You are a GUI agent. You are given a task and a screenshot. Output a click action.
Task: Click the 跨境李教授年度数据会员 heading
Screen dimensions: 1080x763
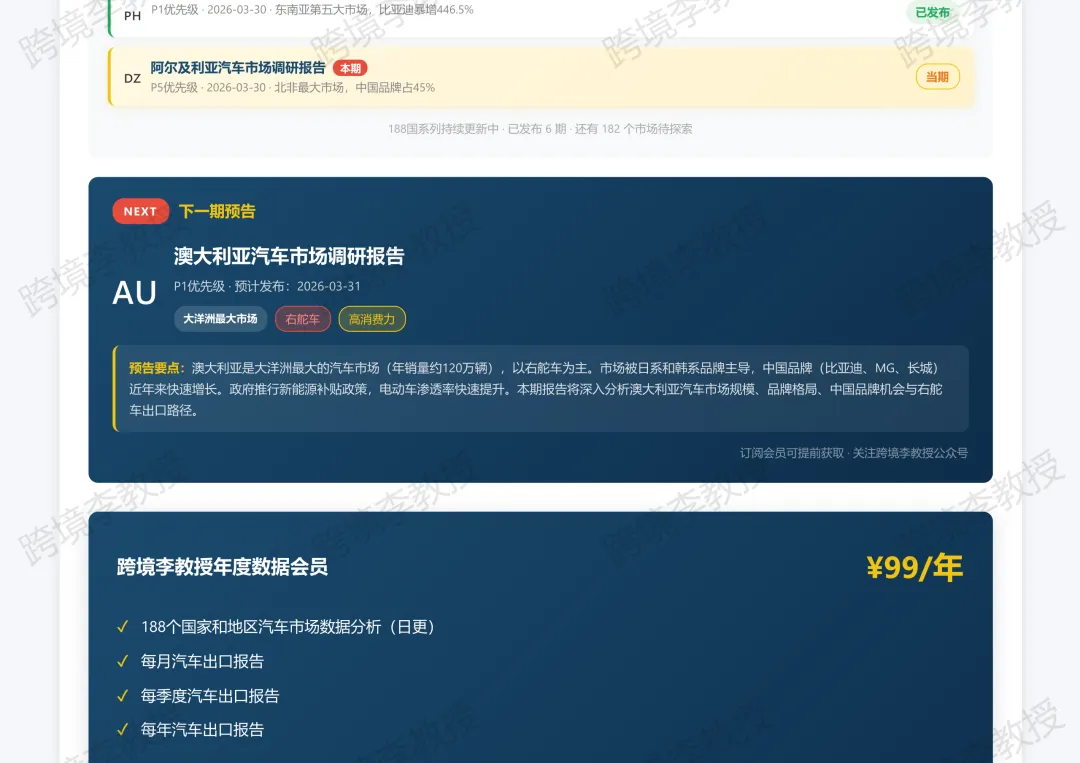click(222, 567)
